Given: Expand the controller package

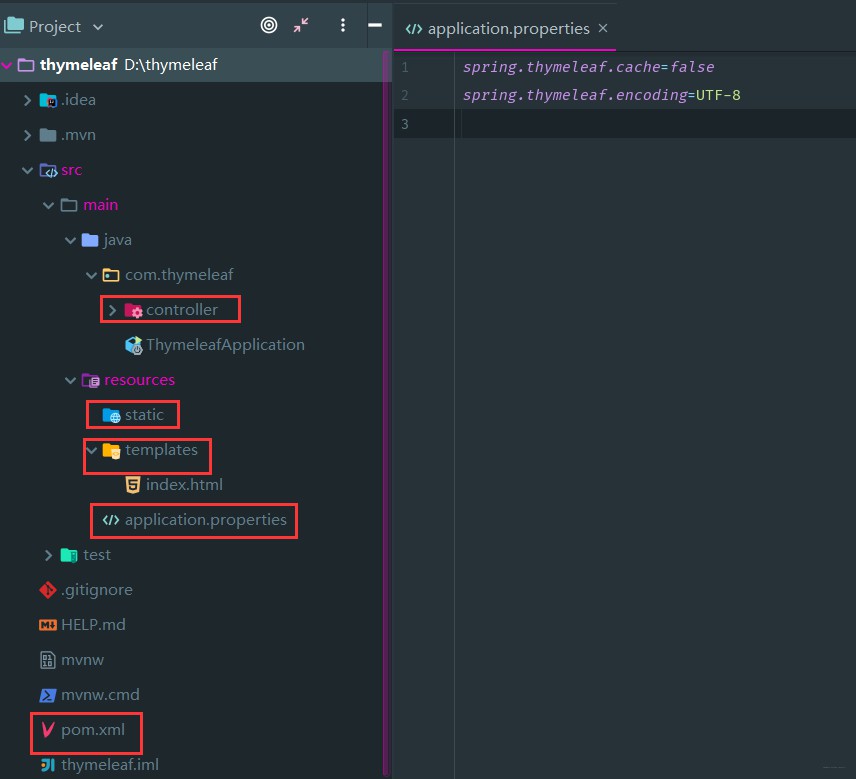Looking at the screenshot, I should pos(112,310).
